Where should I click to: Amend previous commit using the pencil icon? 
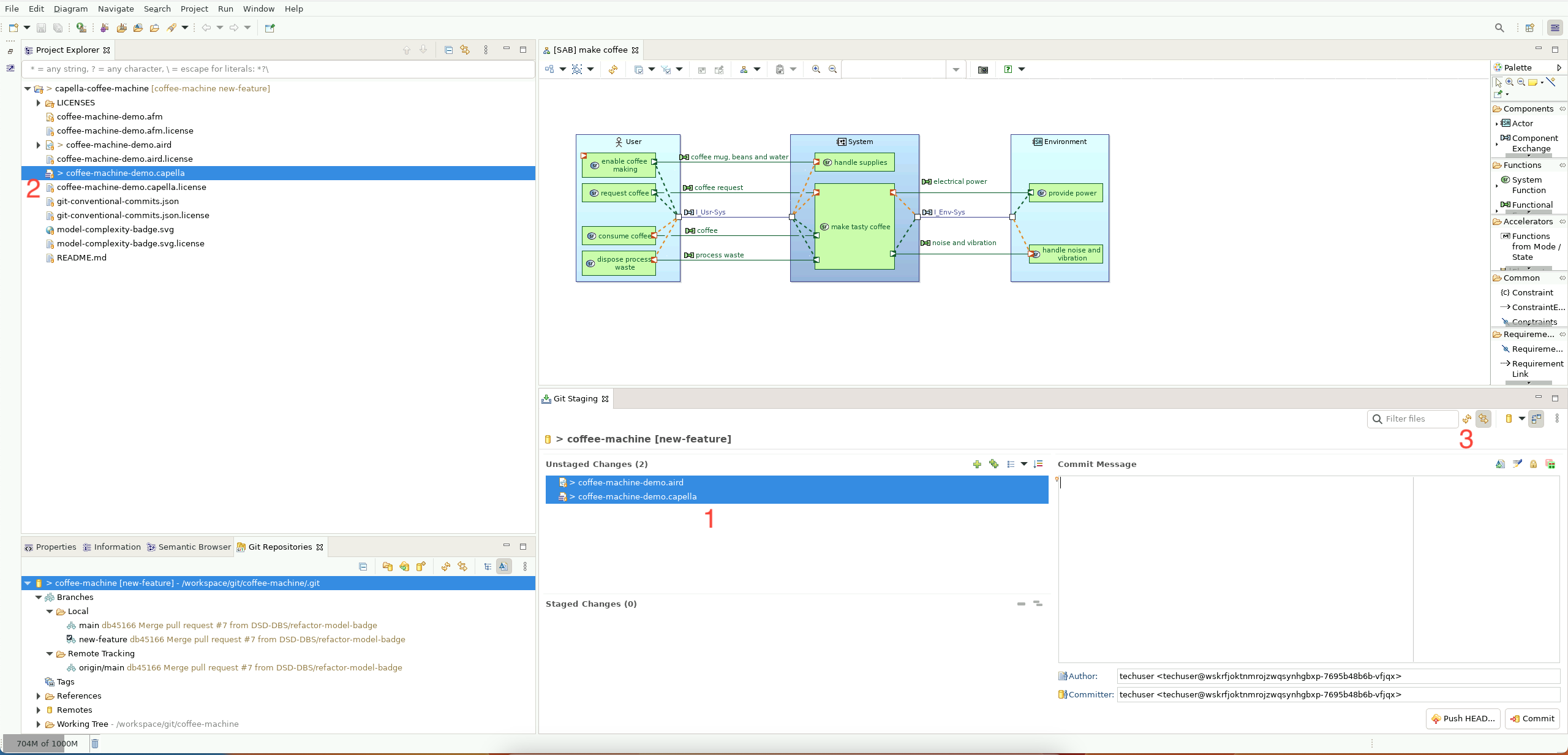(x=1517, y=464)
